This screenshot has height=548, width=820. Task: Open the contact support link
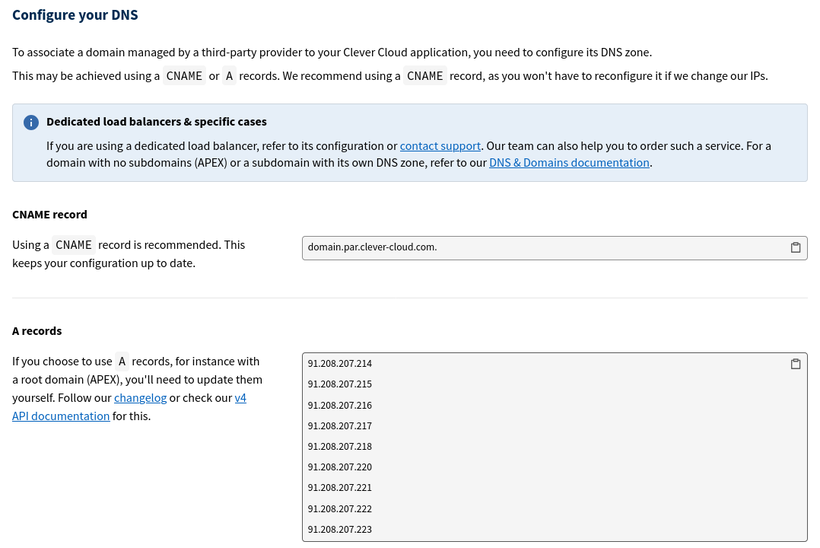click(x=440, y=146)
